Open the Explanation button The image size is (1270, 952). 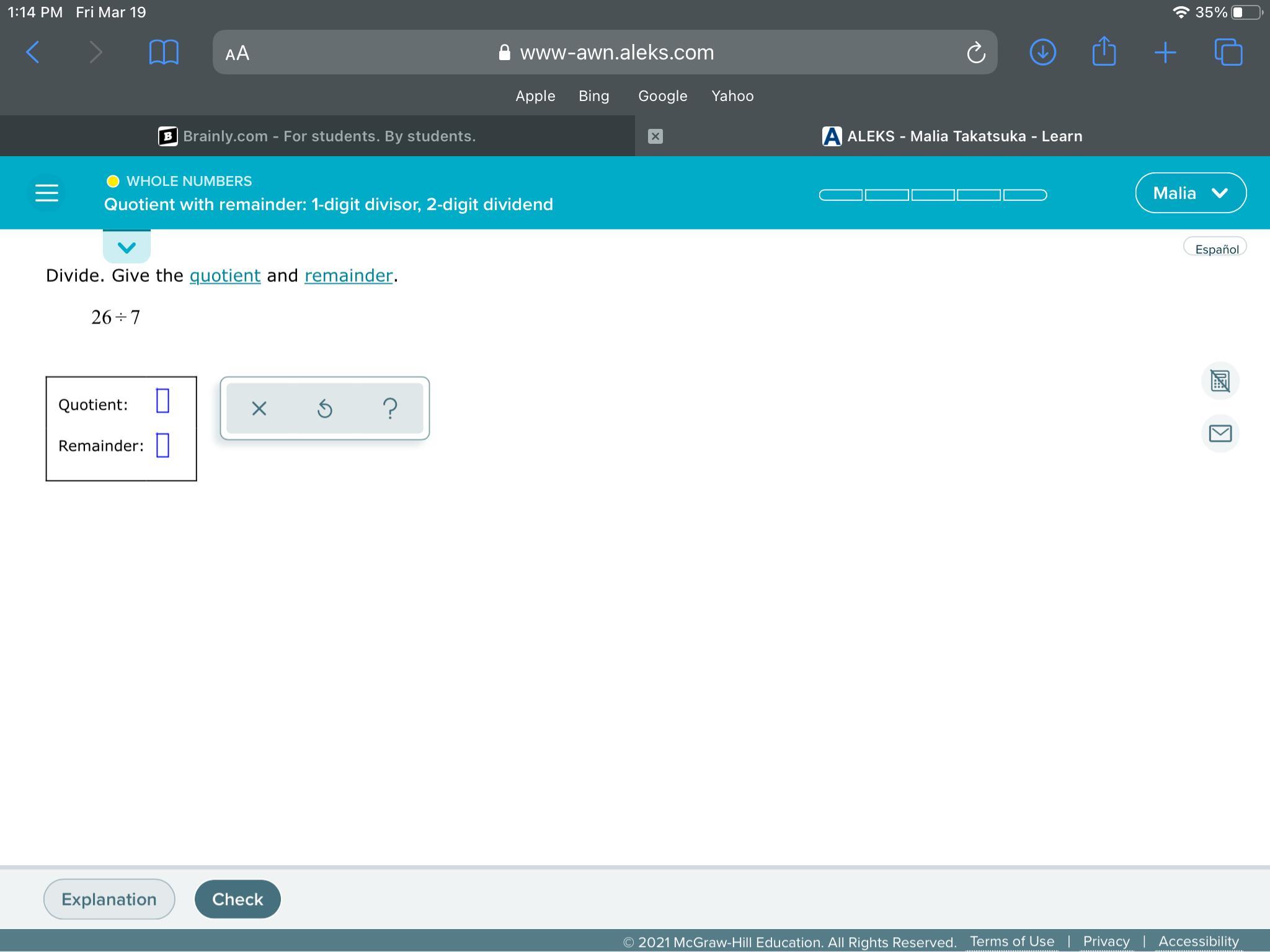(x=109, y=899)
